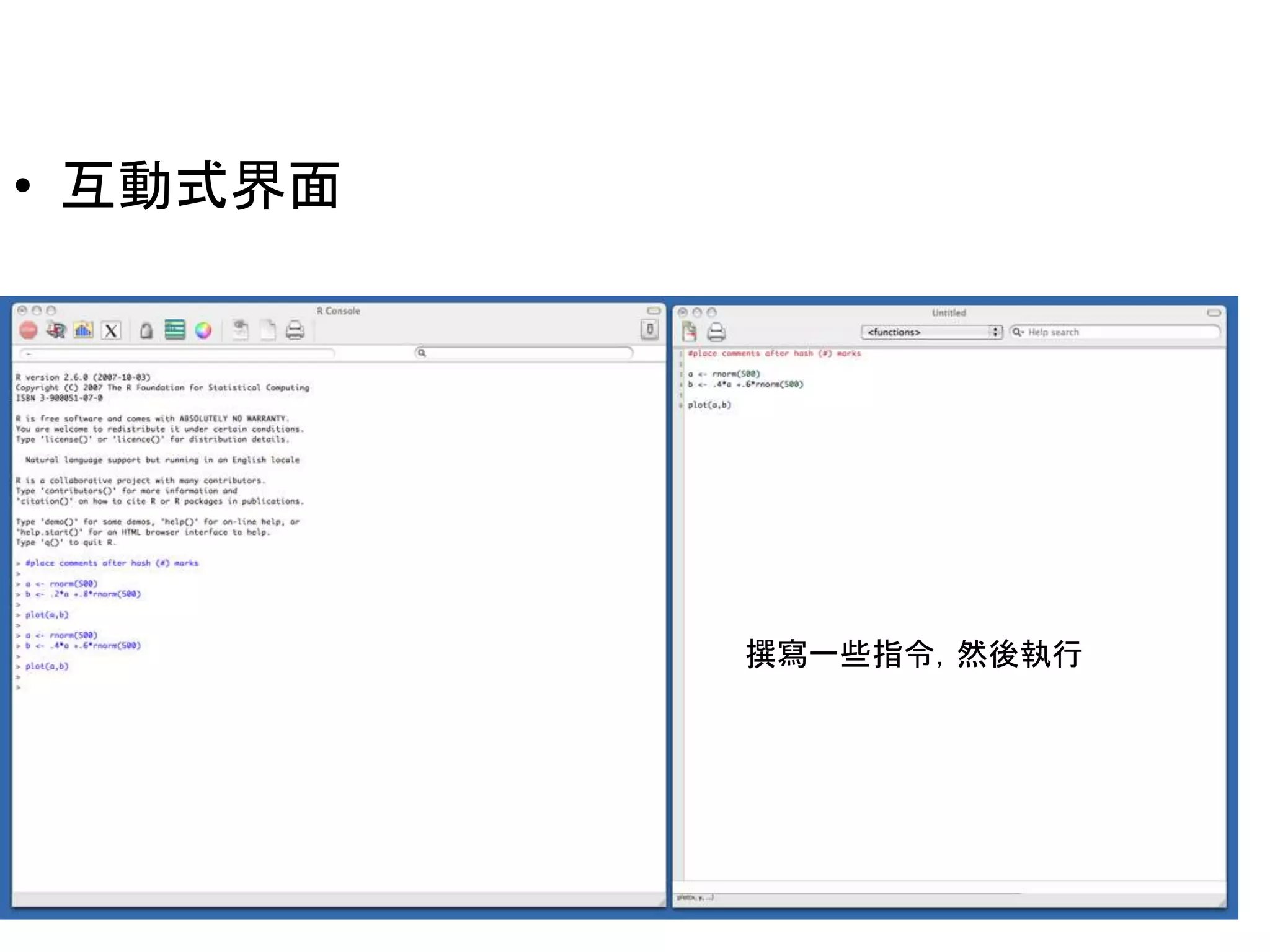Close the R Console window
The height and width of the screenshot is (952, 1270).
point(22,310)
